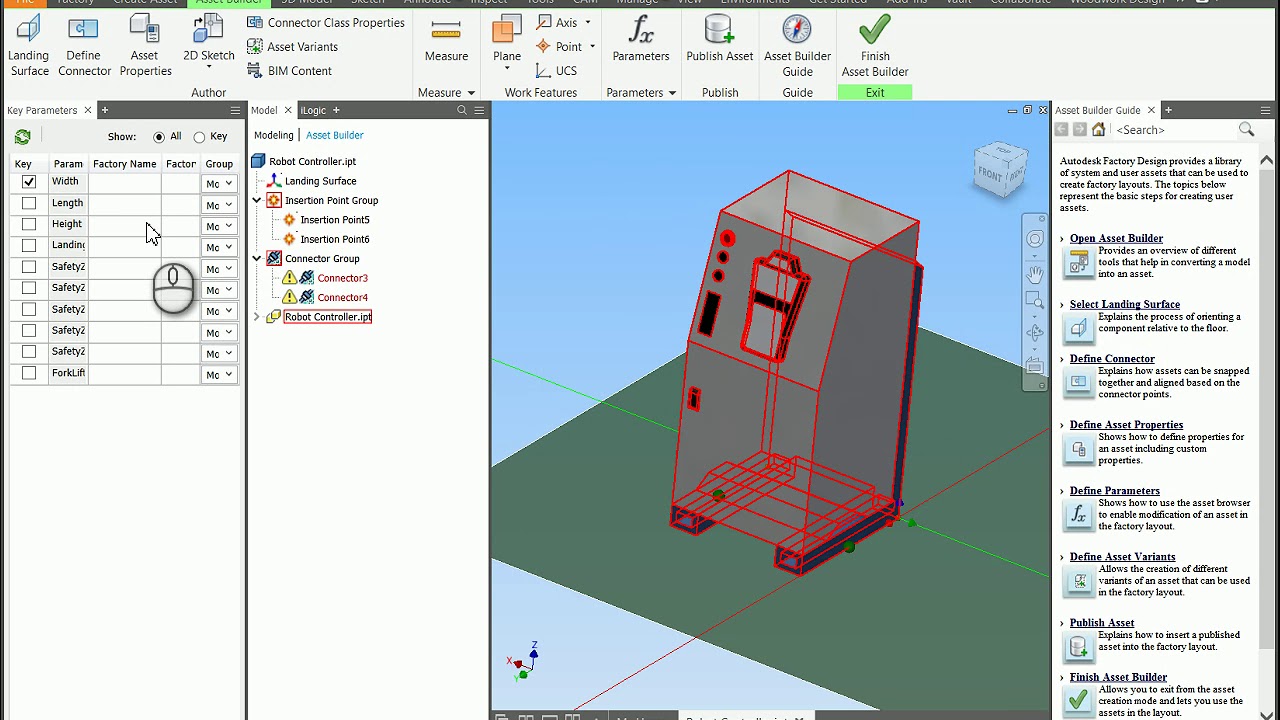
Task: Switch to Modeling view
Action: [273, 135]
